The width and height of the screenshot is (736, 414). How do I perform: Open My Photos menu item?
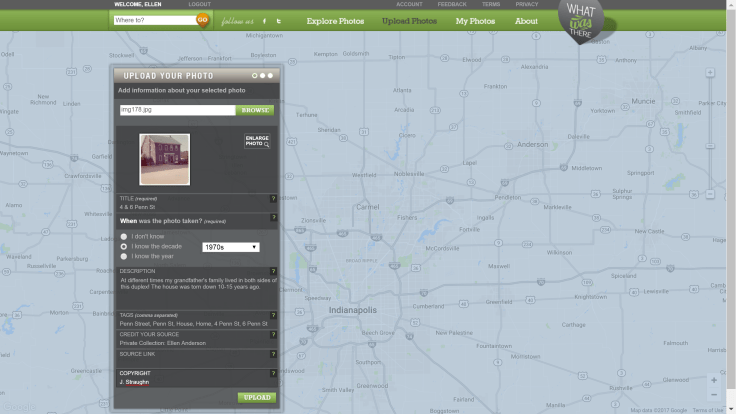pos(475,21)
